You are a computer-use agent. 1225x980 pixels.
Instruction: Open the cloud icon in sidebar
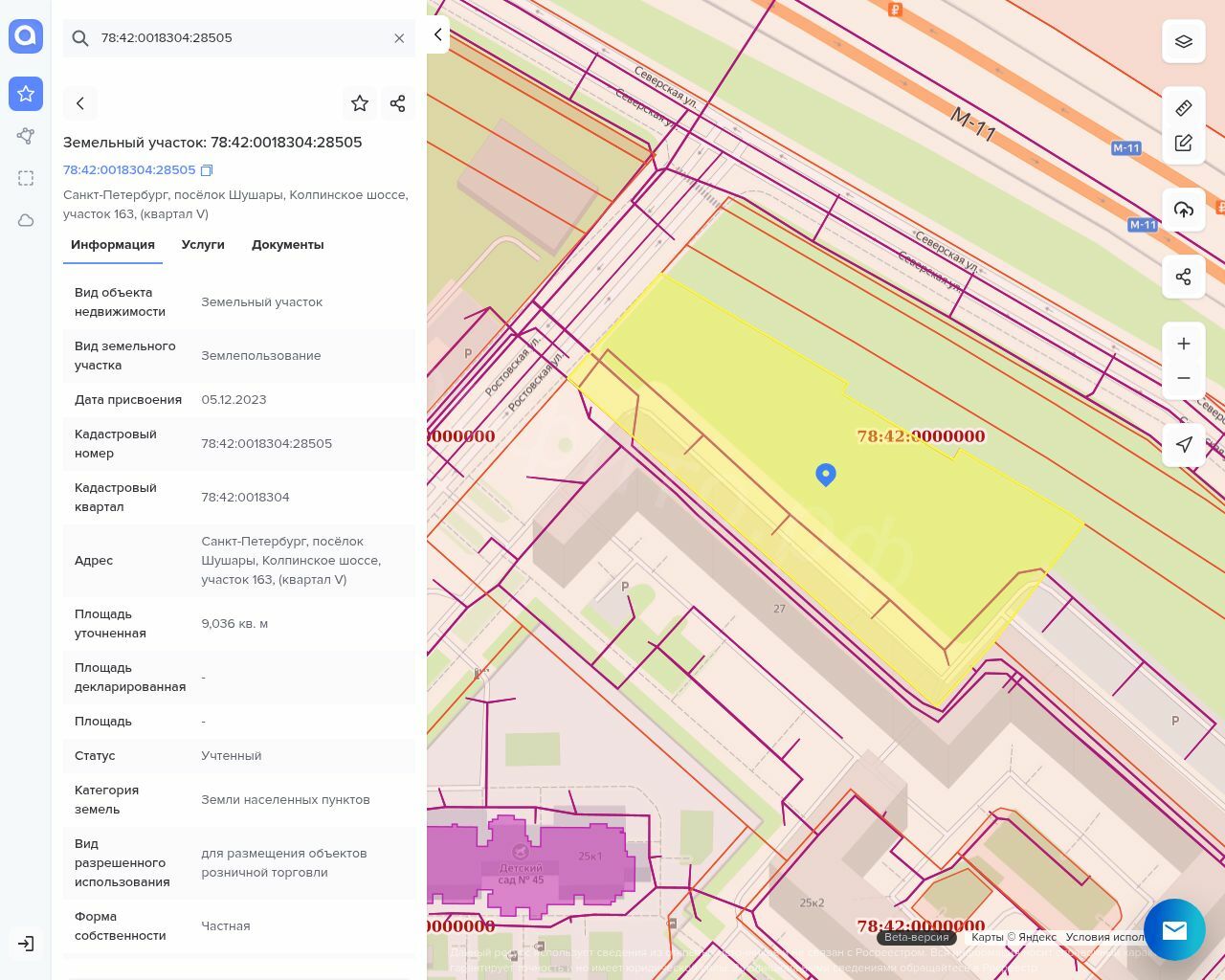pyautogui.click(x=26, y=220)
